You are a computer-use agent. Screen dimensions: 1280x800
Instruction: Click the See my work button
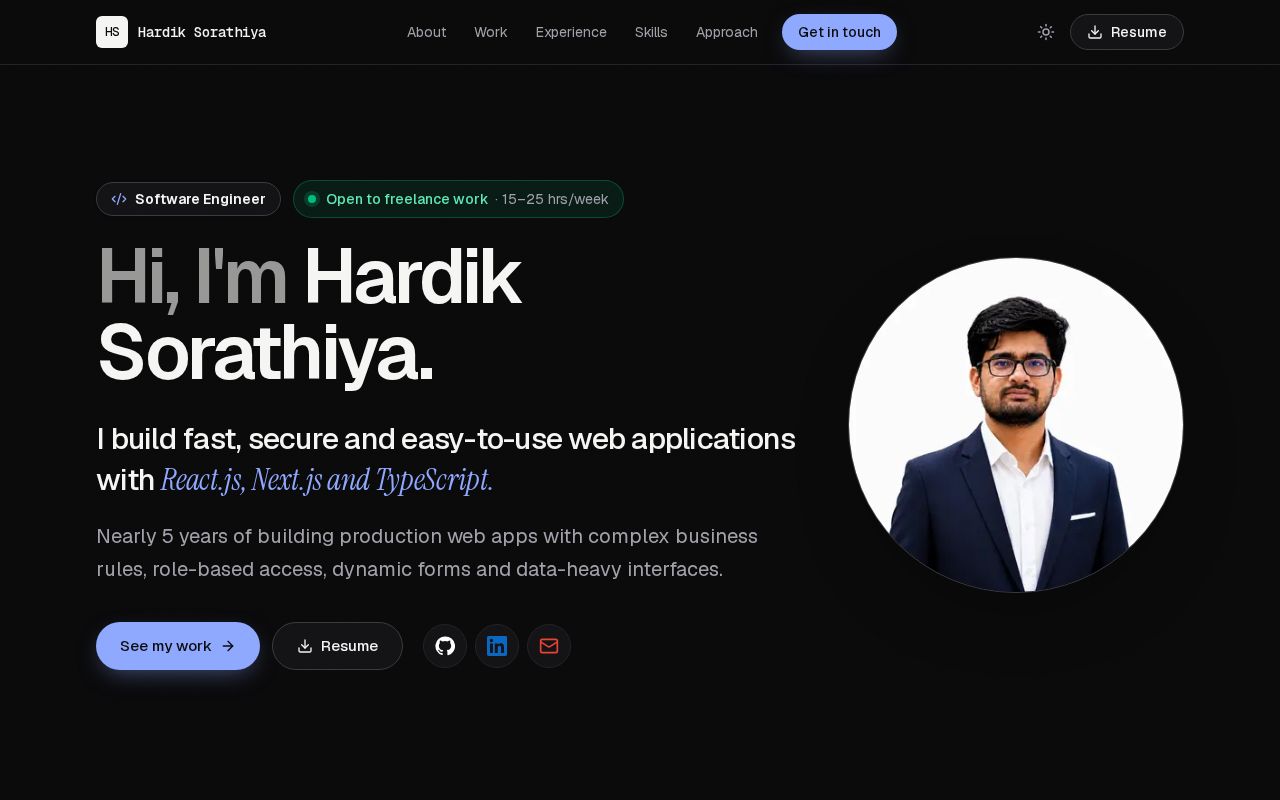(178, 646)
